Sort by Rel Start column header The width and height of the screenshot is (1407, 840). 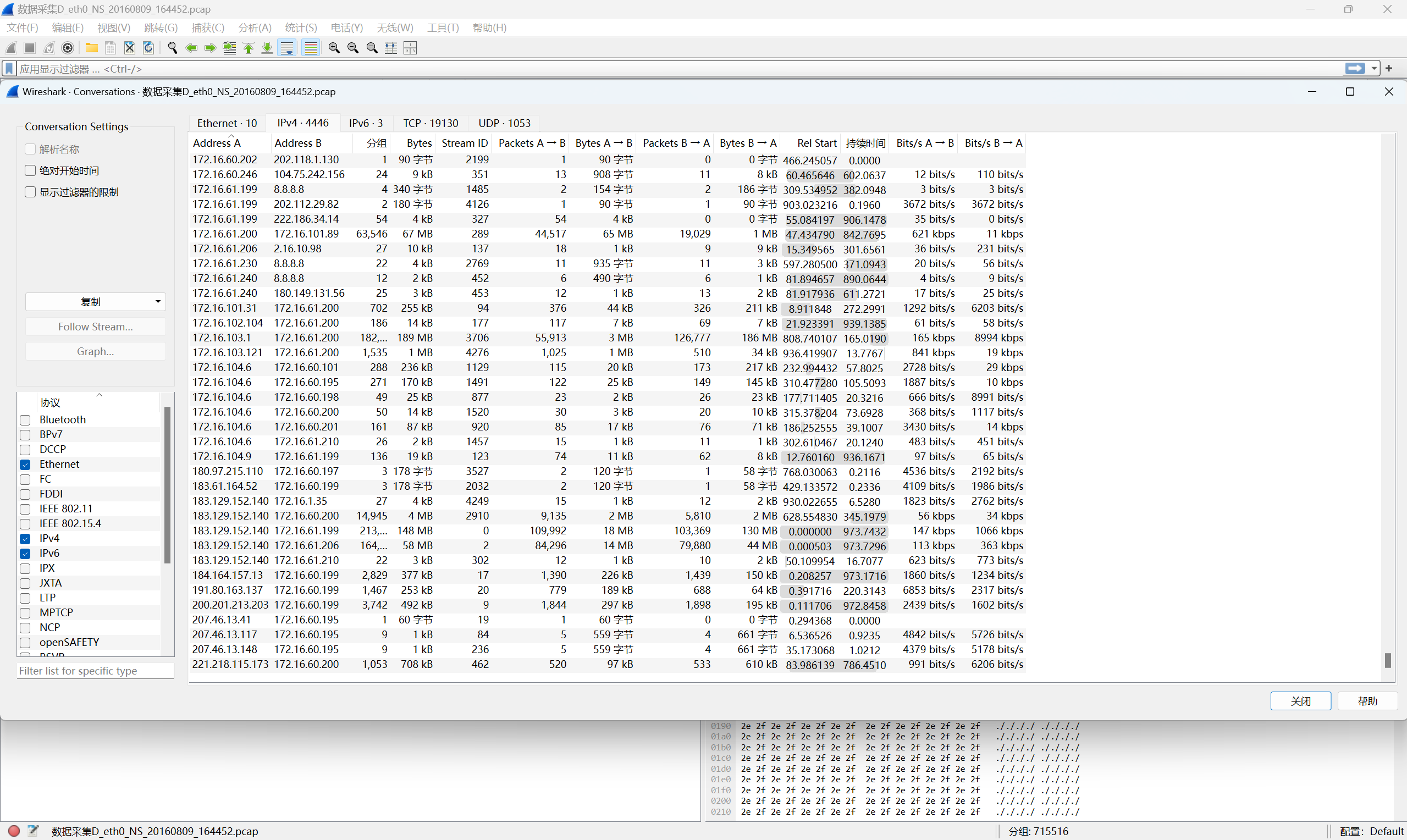pos(810,142)
